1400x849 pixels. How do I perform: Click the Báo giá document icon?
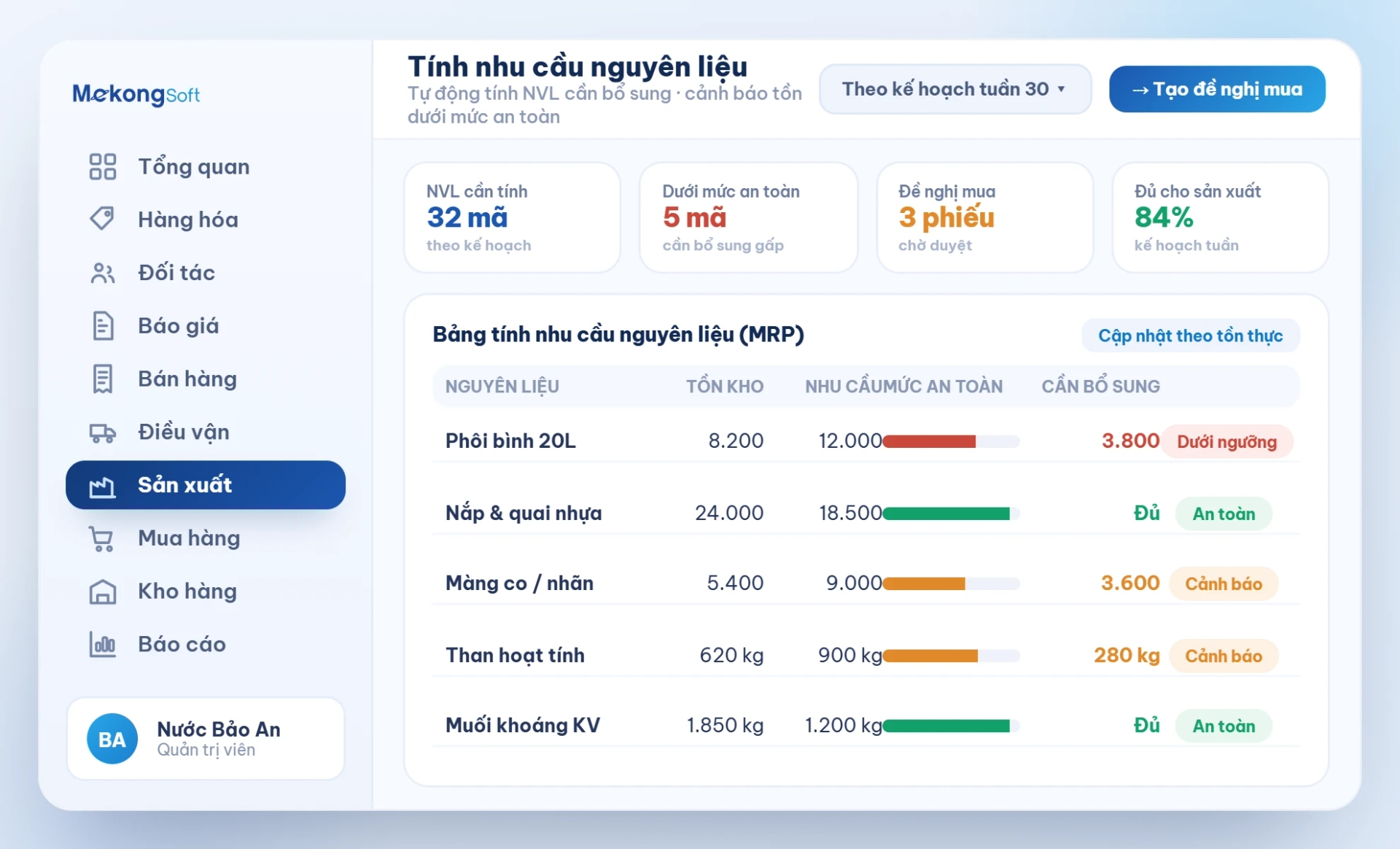(x=102, y=325)
